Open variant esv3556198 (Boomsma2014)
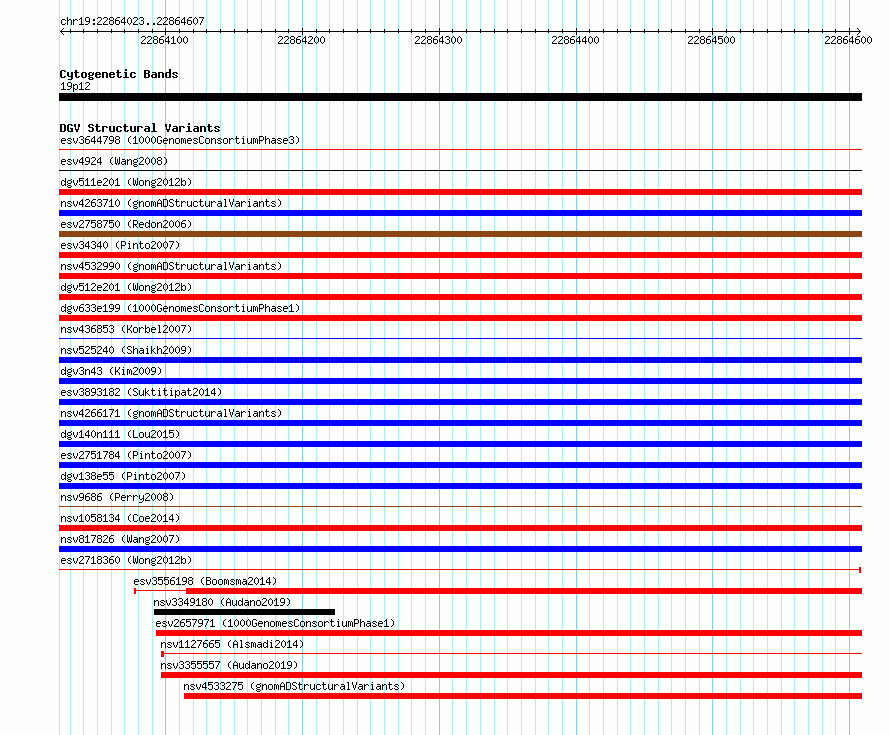Image resolution: width=890 pixels, height=735 pixels. point(205,581)
